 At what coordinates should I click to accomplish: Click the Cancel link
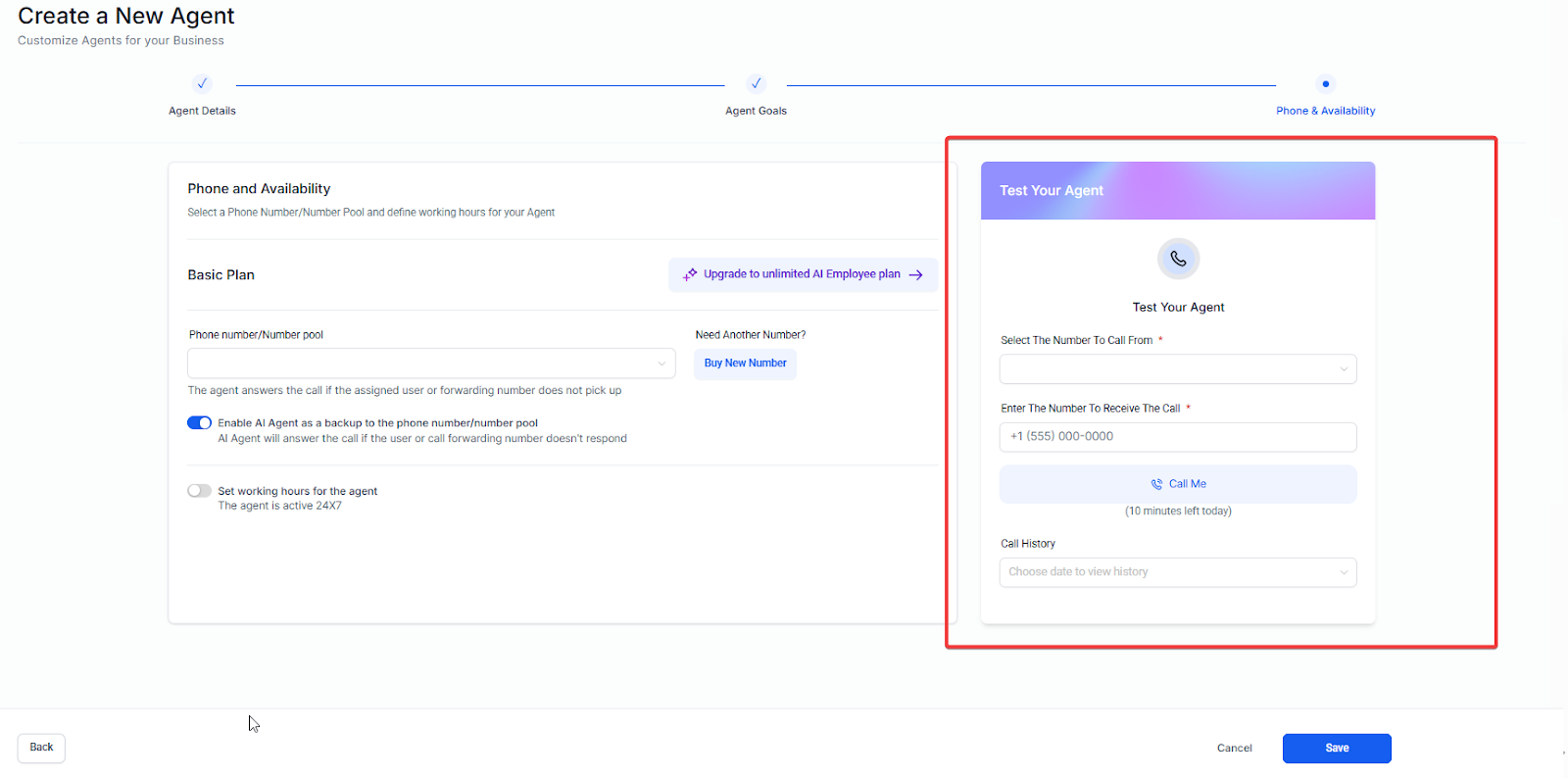[x=1234, y=749]
